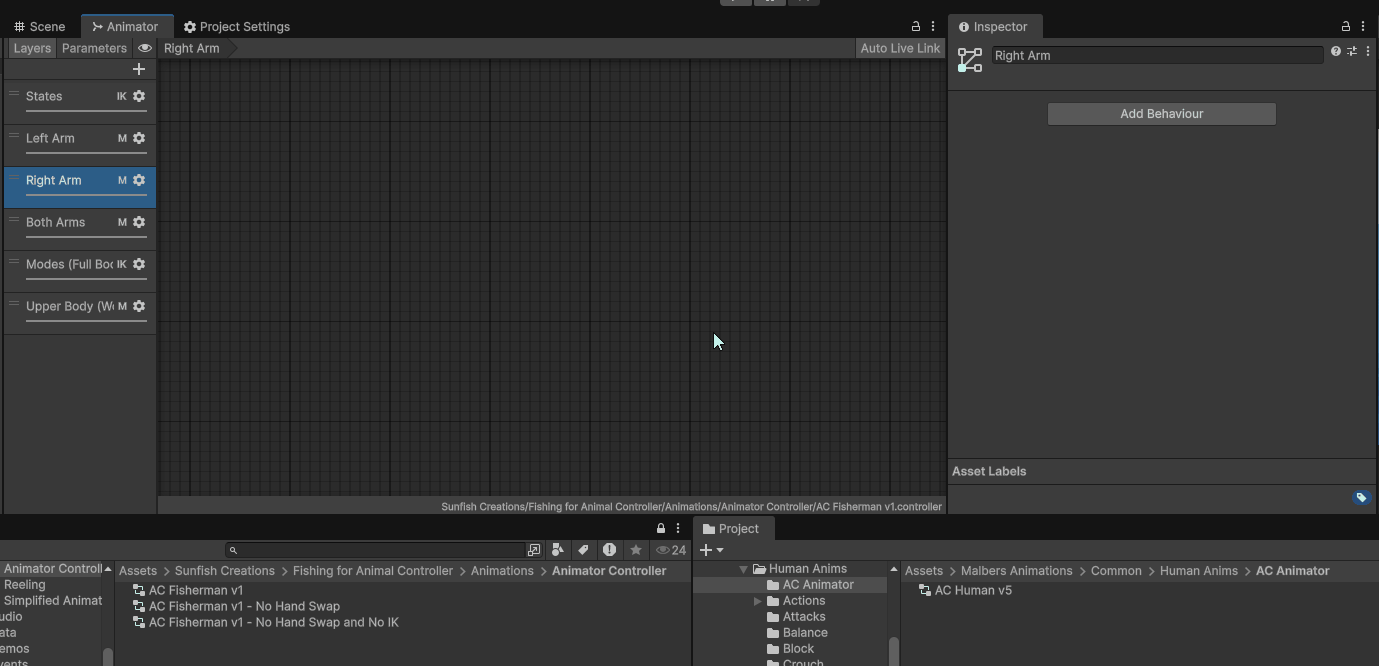Open the Project create plus dropdown
1379x666 pixels.
point(711,550)
